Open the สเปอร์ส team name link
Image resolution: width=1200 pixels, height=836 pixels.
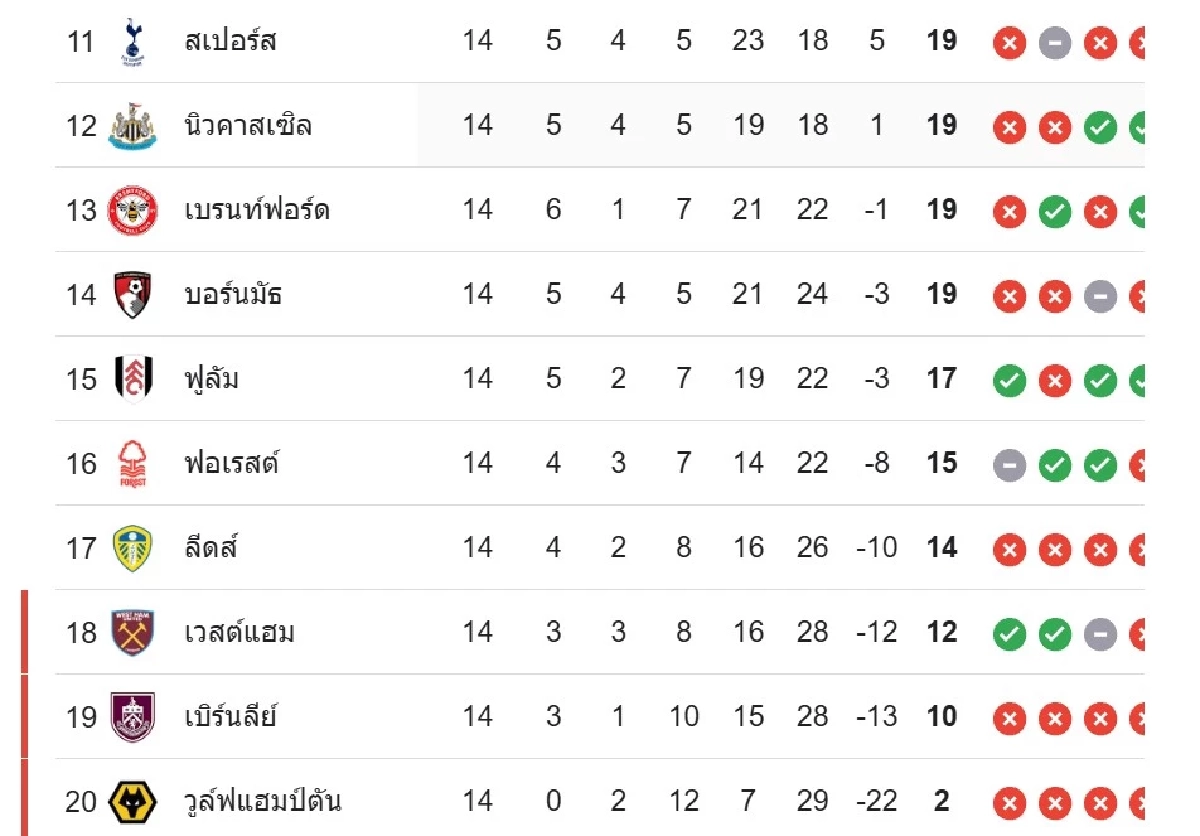[230, 41]
